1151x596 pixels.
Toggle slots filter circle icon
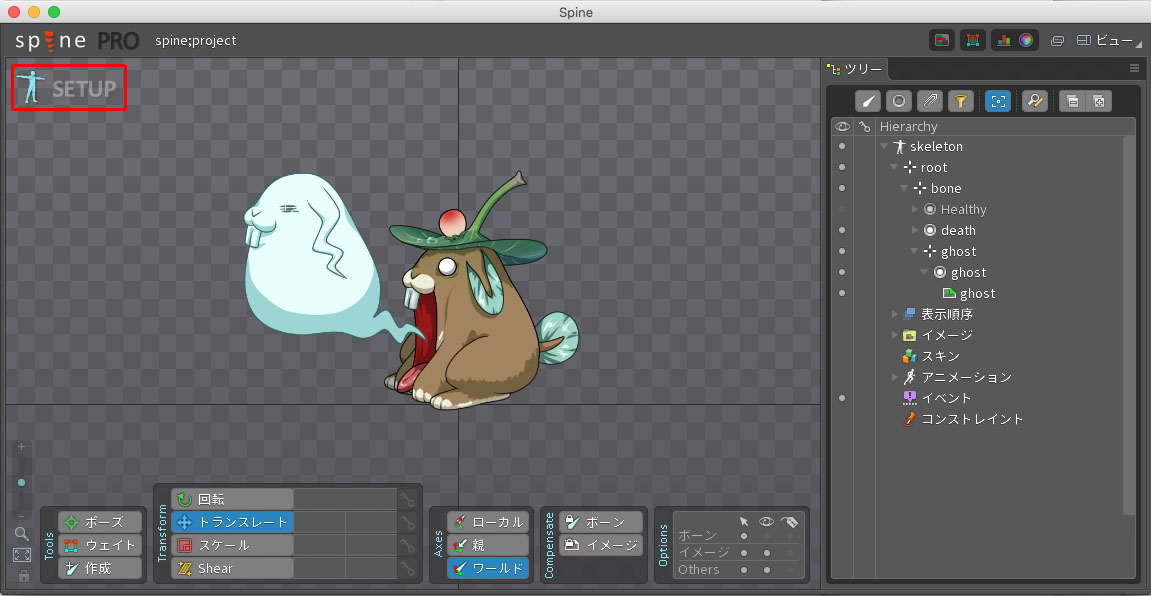point(899,101)
